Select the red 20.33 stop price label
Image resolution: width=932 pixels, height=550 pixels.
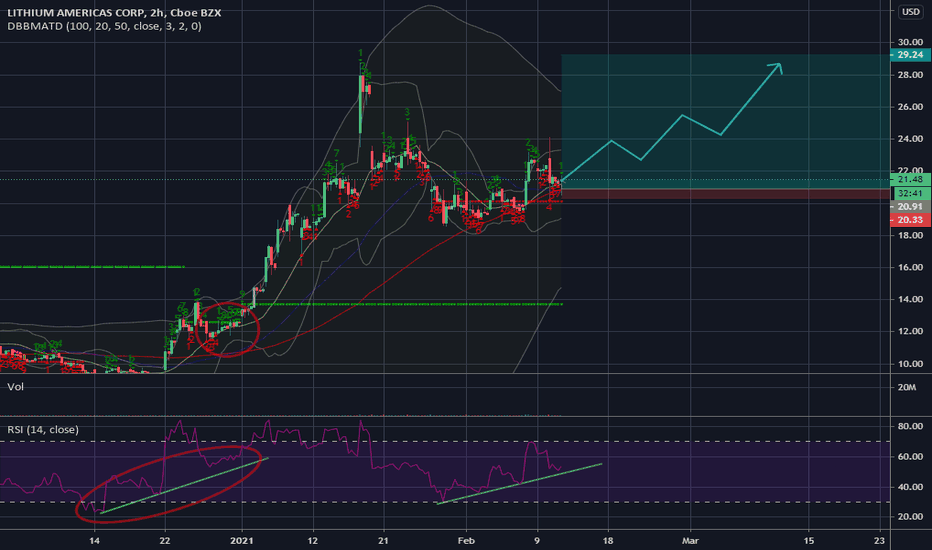pyautogui.click(x=910, y=220)
